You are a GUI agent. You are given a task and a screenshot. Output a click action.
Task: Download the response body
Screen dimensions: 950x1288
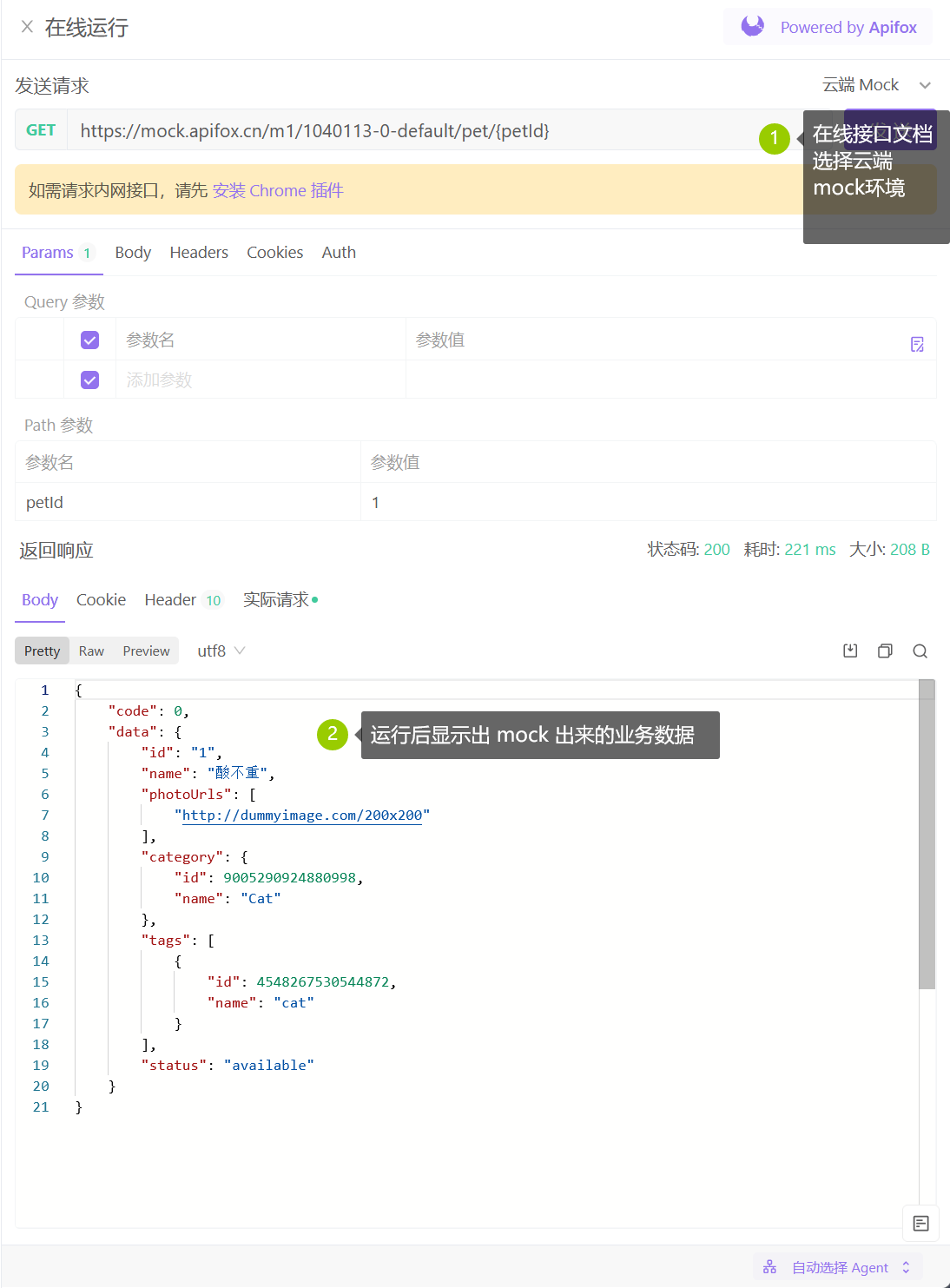pos(850,651)
